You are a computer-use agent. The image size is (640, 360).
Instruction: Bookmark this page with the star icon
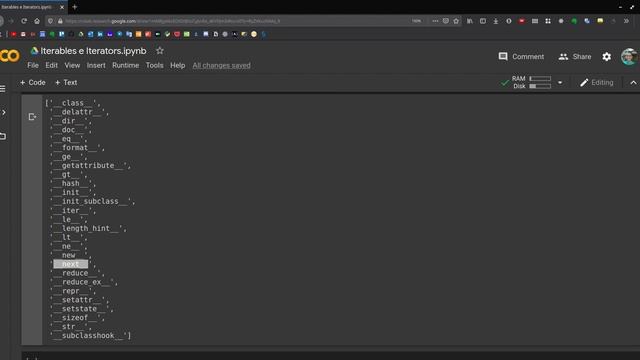point(456,21)
